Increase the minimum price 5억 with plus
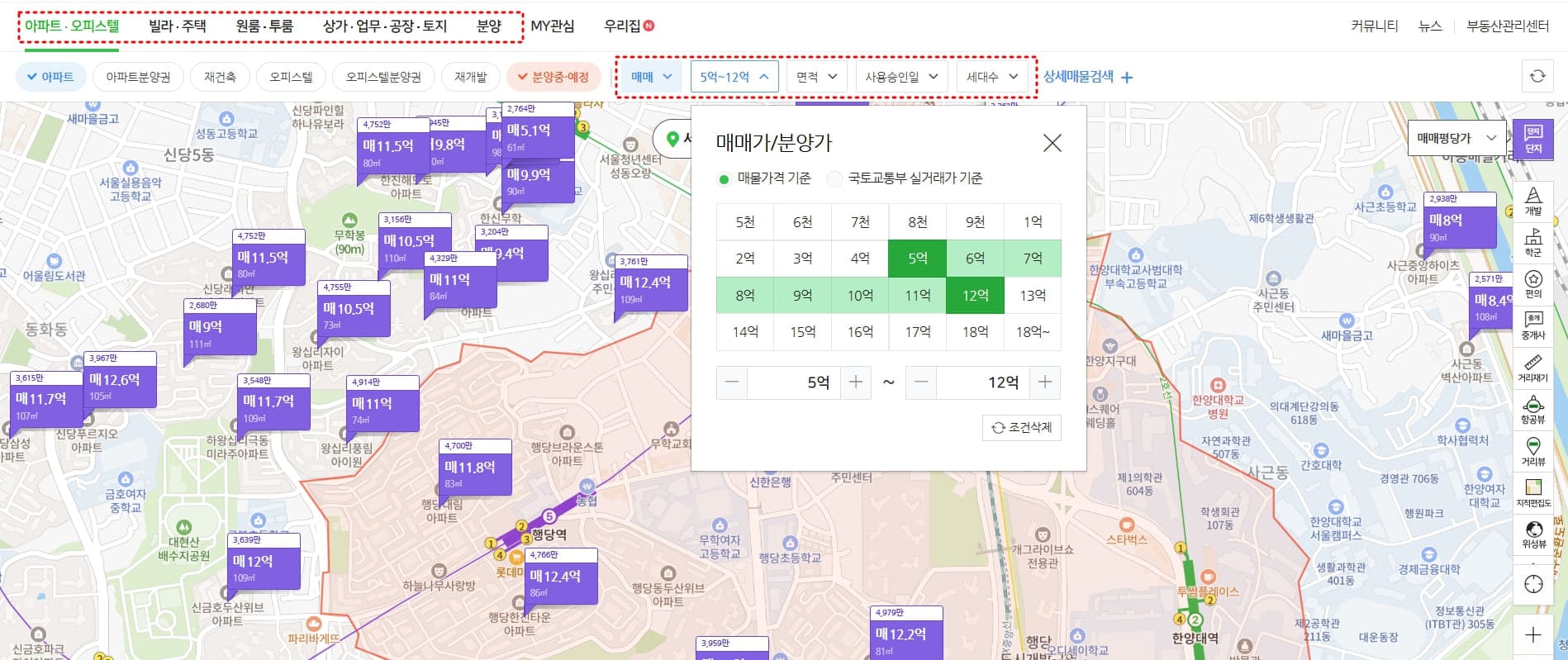This screenshot has height=660, width=1568. click(856, 382)
